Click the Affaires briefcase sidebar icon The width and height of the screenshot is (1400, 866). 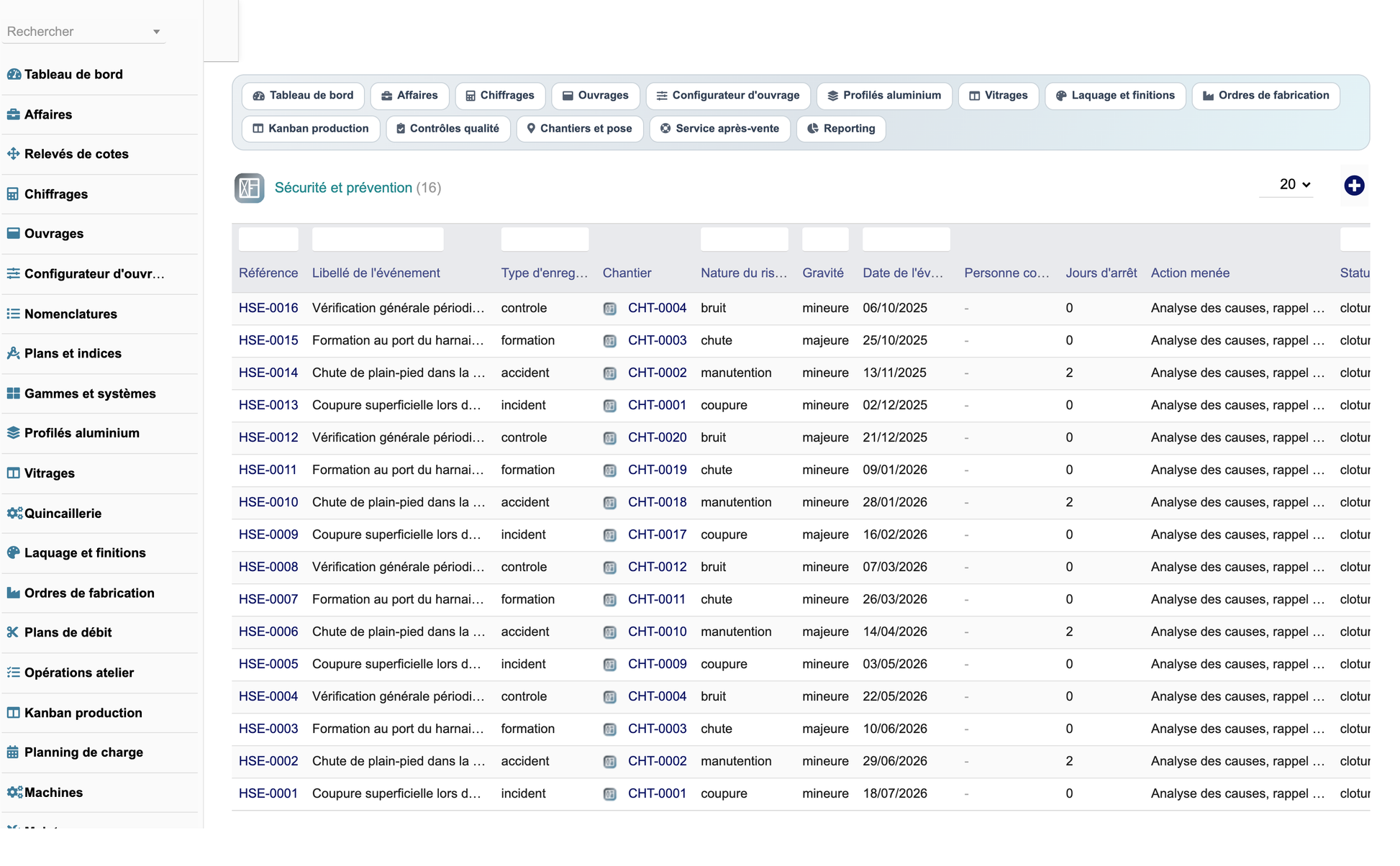click(14, 114)
